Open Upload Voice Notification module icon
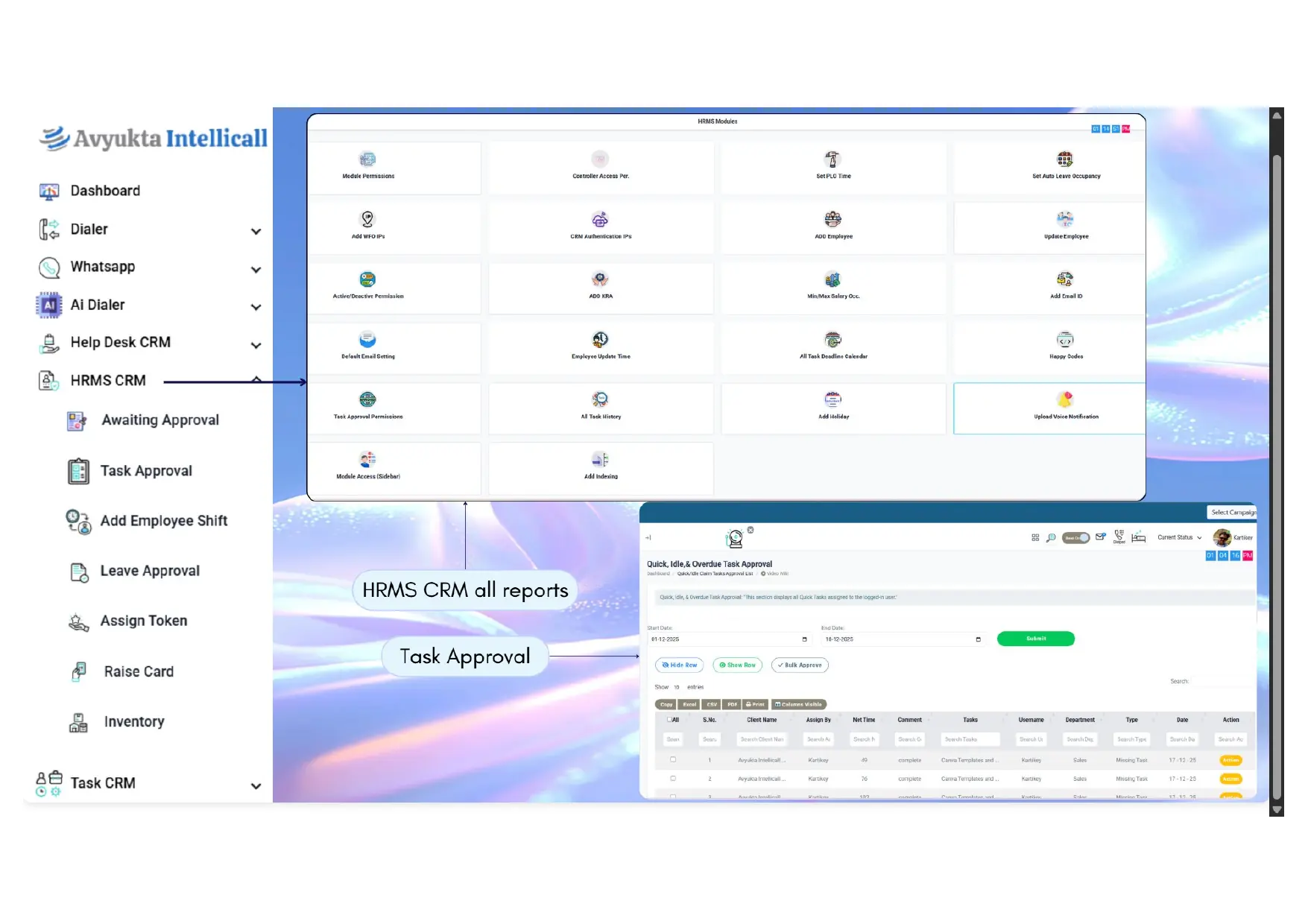Viewport: 1308px width, 924px height. pos(1065,399)
